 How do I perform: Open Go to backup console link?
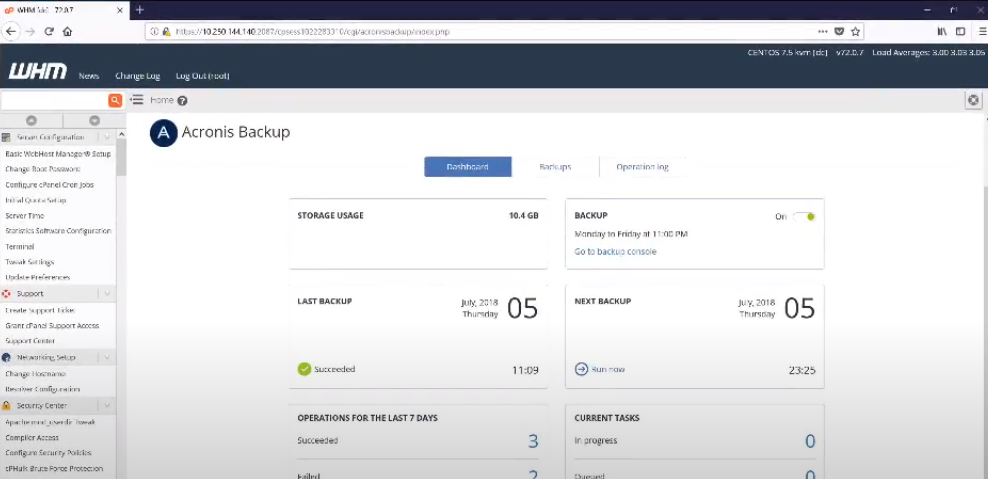pyautogui.click(x=615, y=251)
